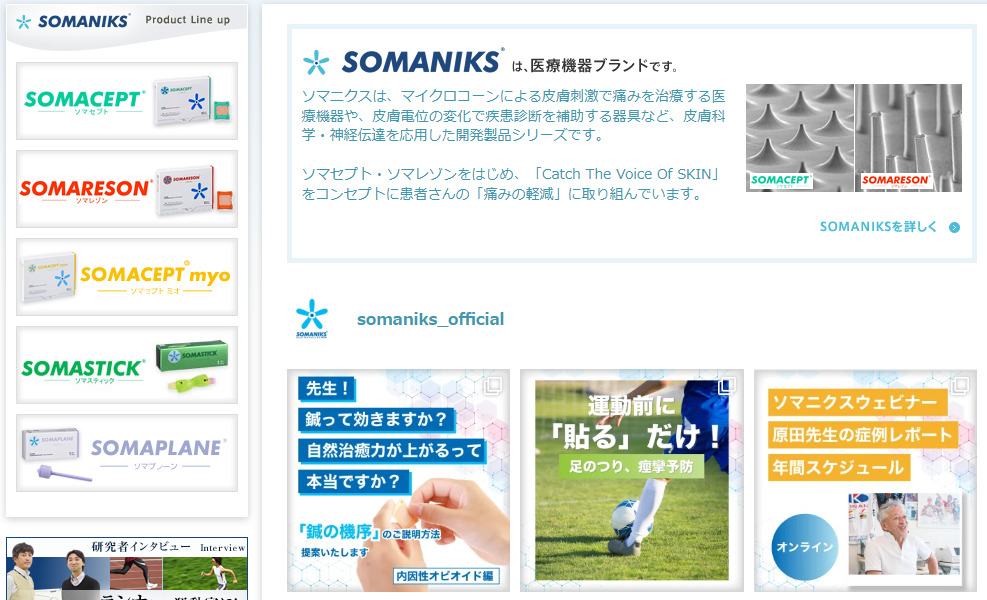The width and height of the screenshot is (987, 600).
Task: Select the SOMACEPT myo product banner
Action: [x=127, y=277]
